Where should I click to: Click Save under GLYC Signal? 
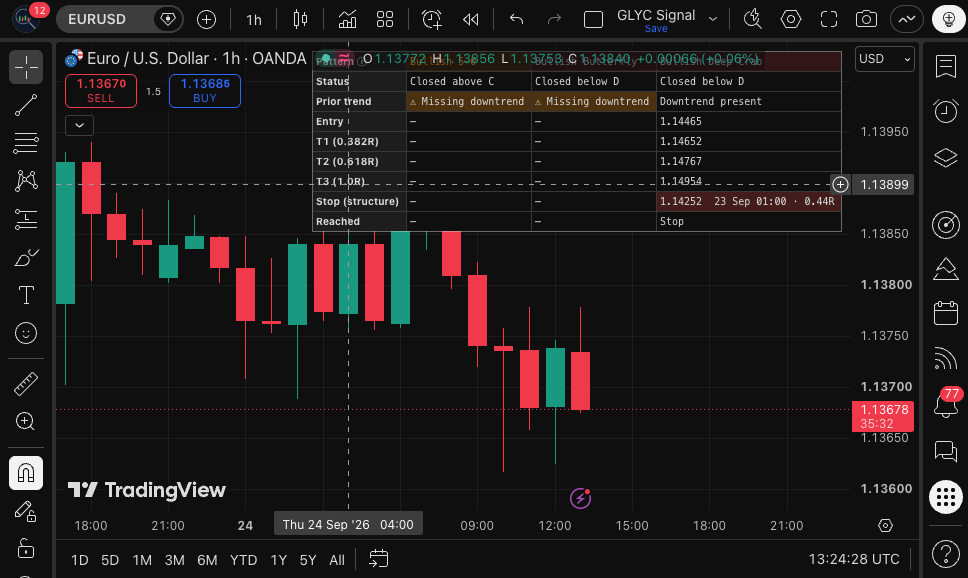coord(656,29)
